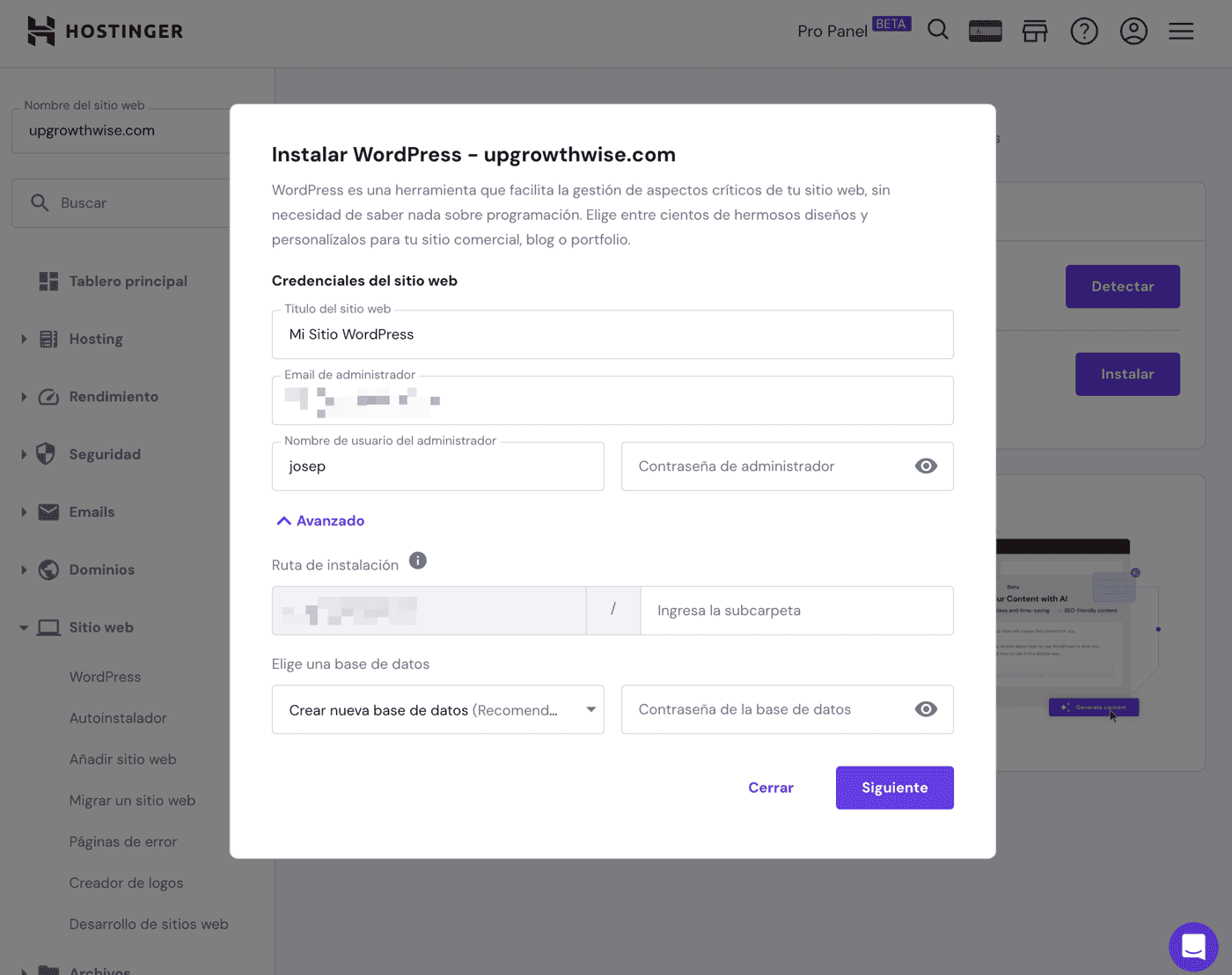This screenshot has width=1232, height=975.
Task: Click the Hosting server icon
Action: [48, 339]
